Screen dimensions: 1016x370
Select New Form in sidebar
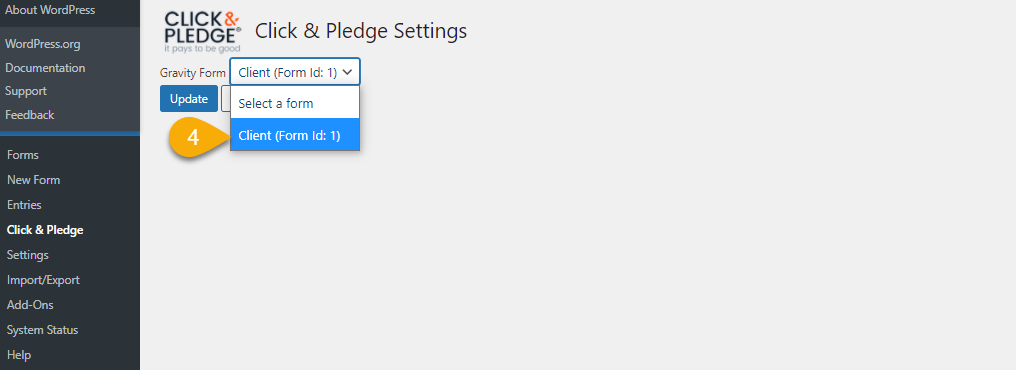click(33, 179)
